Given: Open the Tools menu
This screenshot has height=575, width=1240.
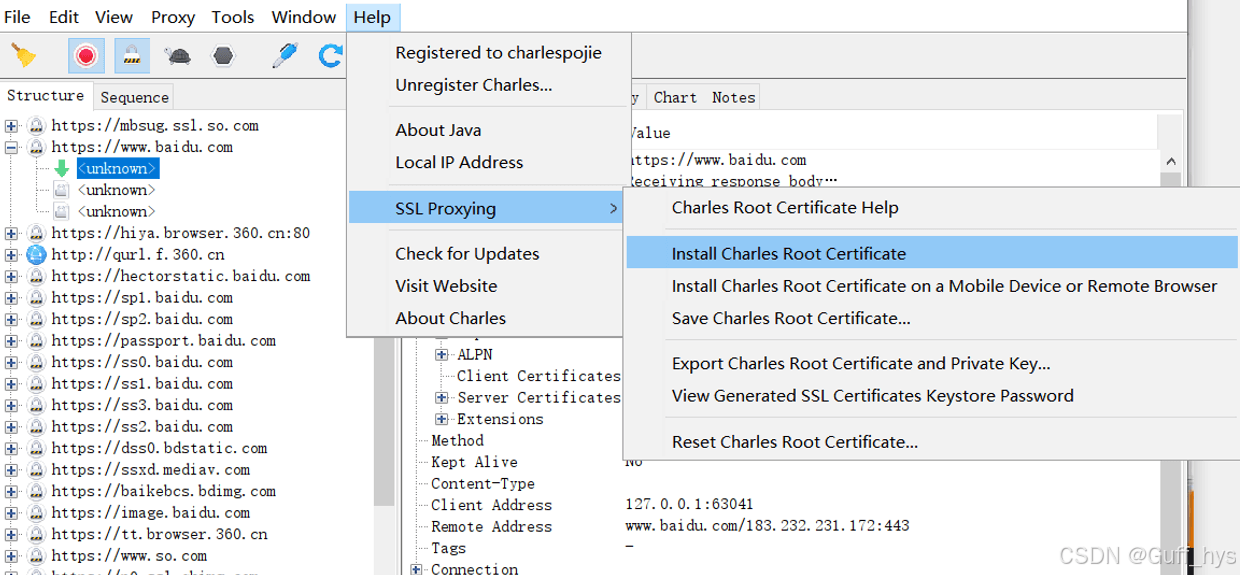Looking at the screenshot, I should (233, 17).
